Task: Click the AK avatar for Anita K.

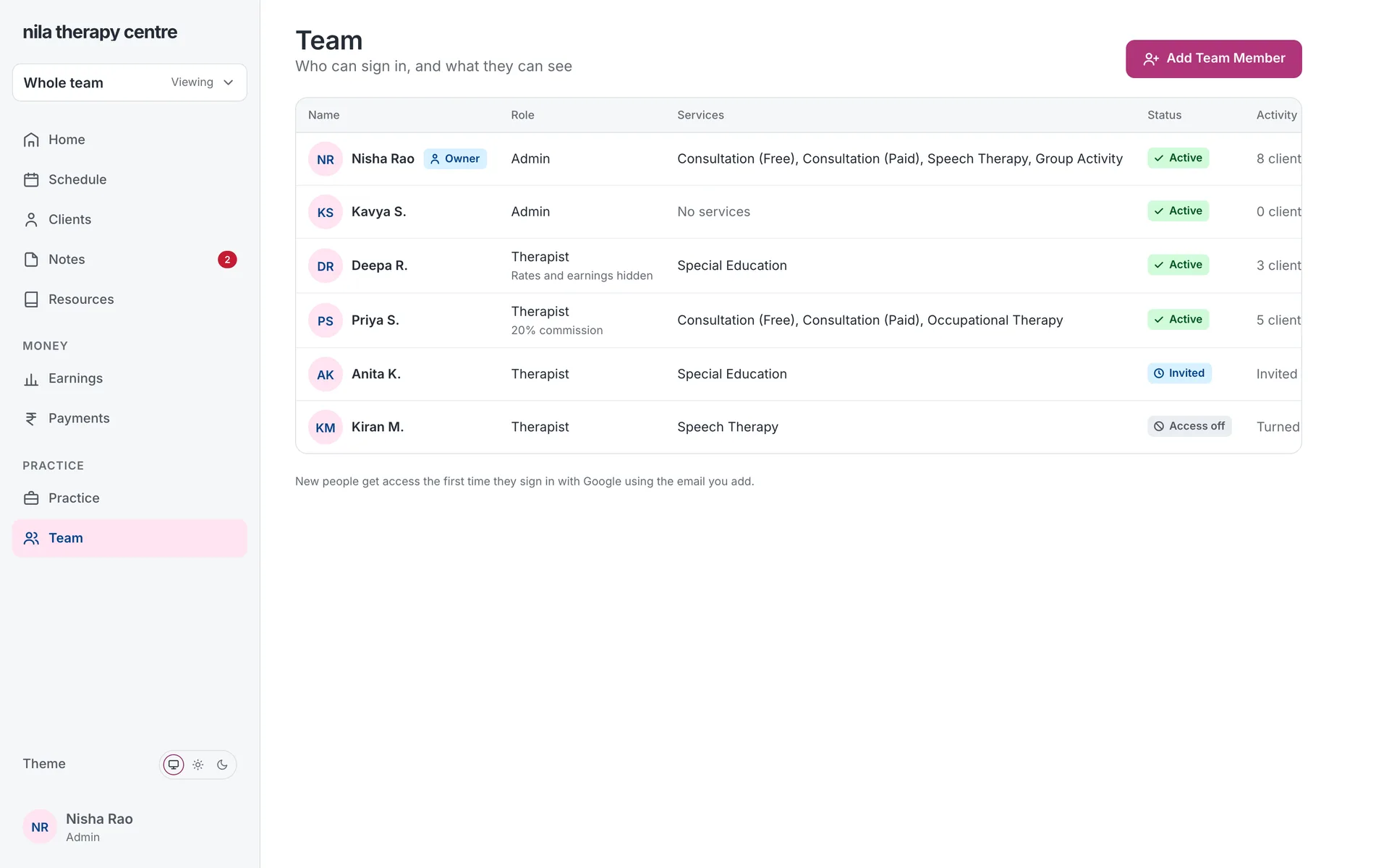Action: click(326, 374)
